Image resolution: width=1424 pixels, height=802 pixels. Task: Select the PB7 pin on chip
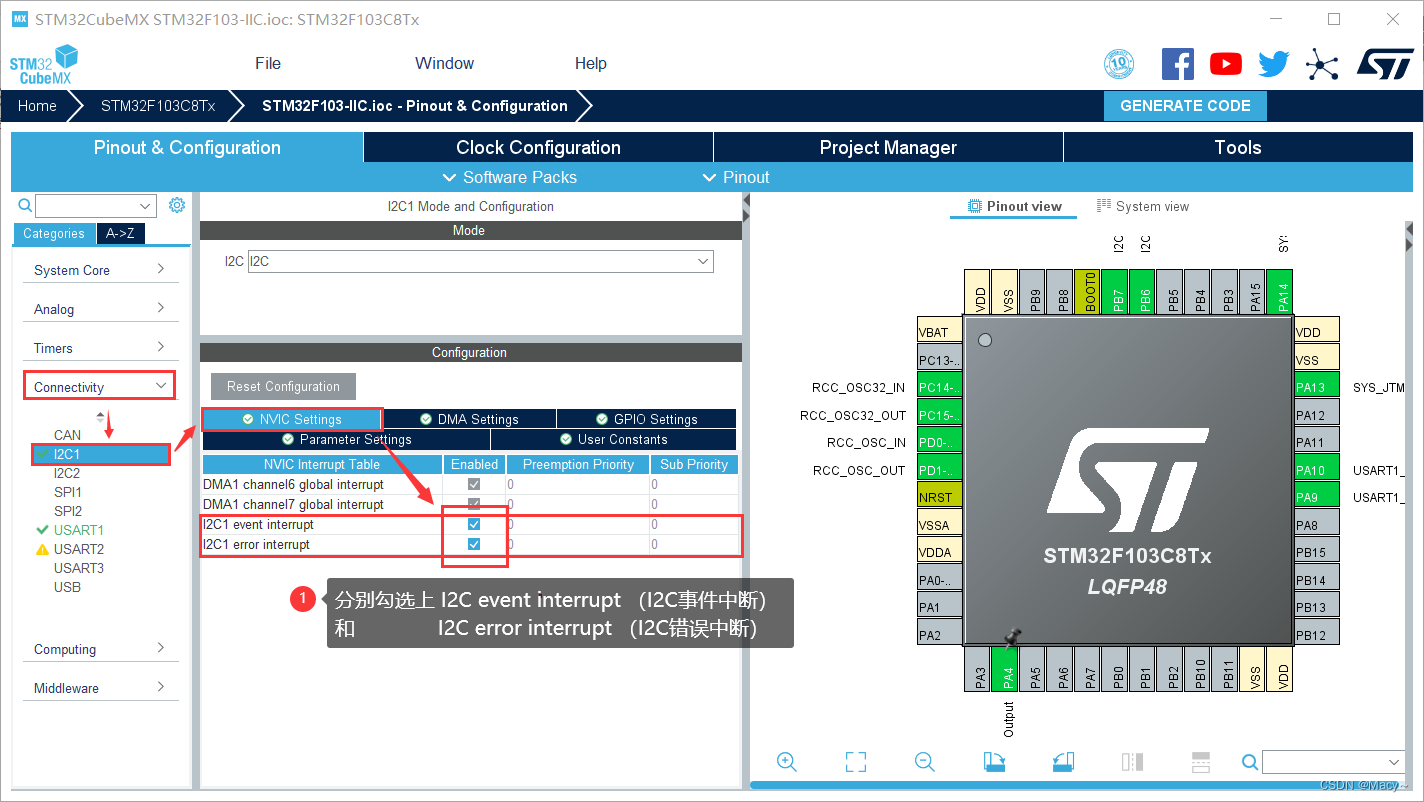[1115, 294]
